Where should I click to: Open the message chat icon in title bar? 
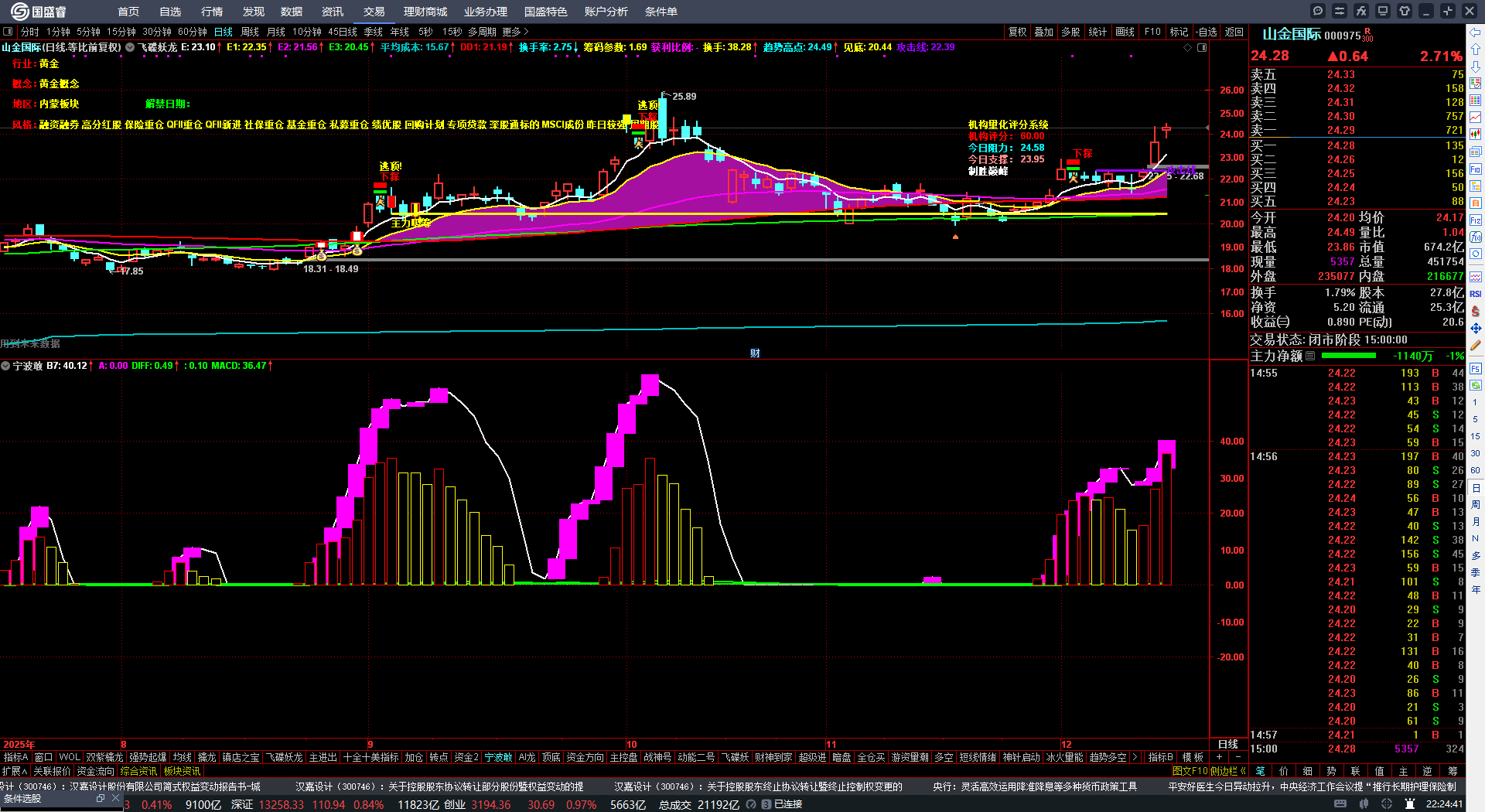point(1318,11)
